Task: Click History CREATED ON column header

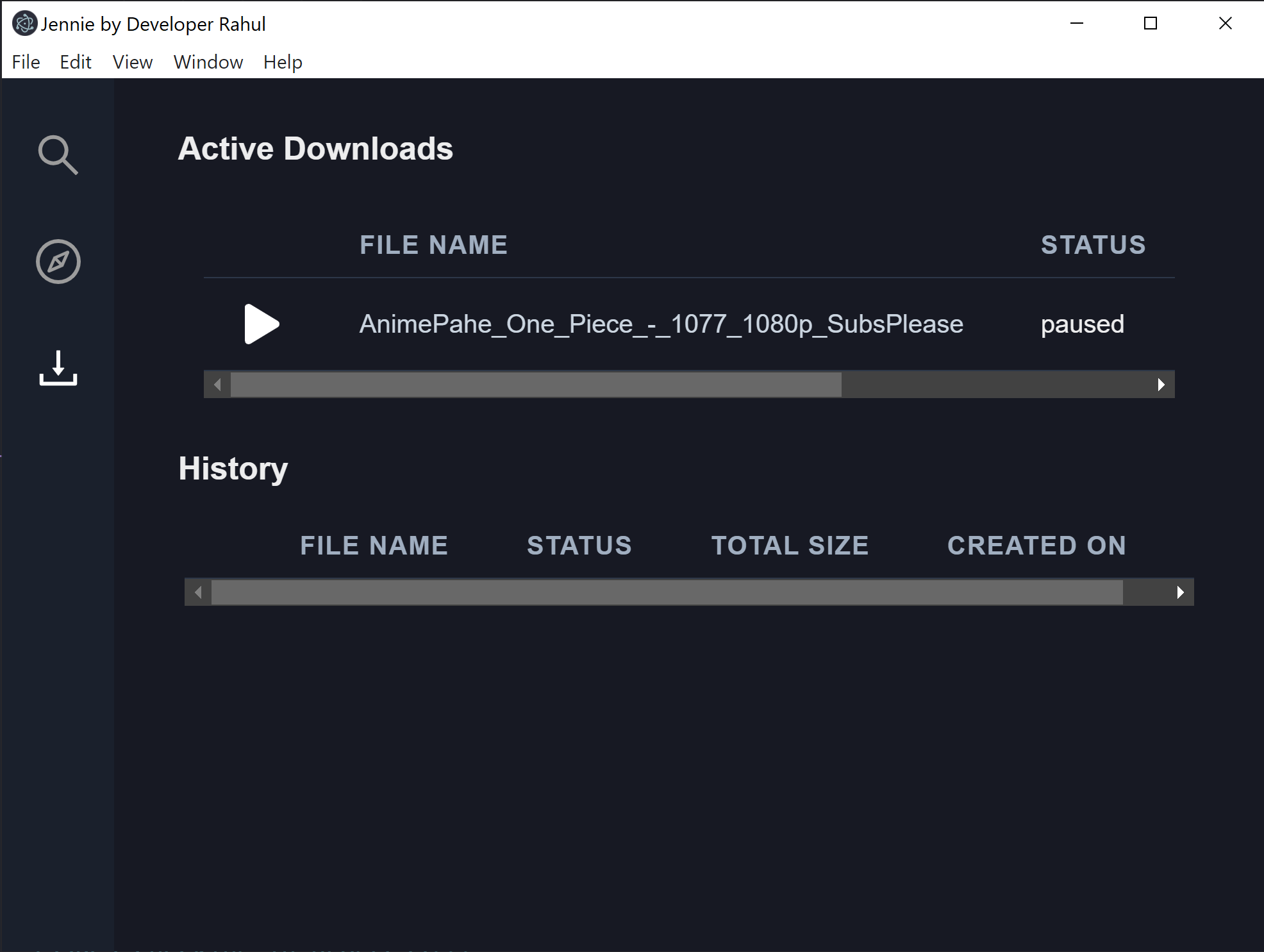Action: point(1036,546)
